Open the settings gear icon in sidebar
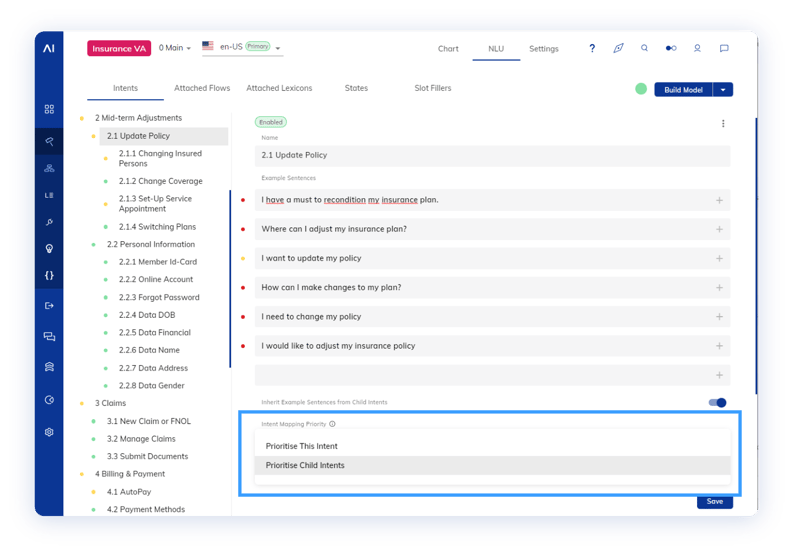This screenshot has height=554, width=793. pos(49,432)
